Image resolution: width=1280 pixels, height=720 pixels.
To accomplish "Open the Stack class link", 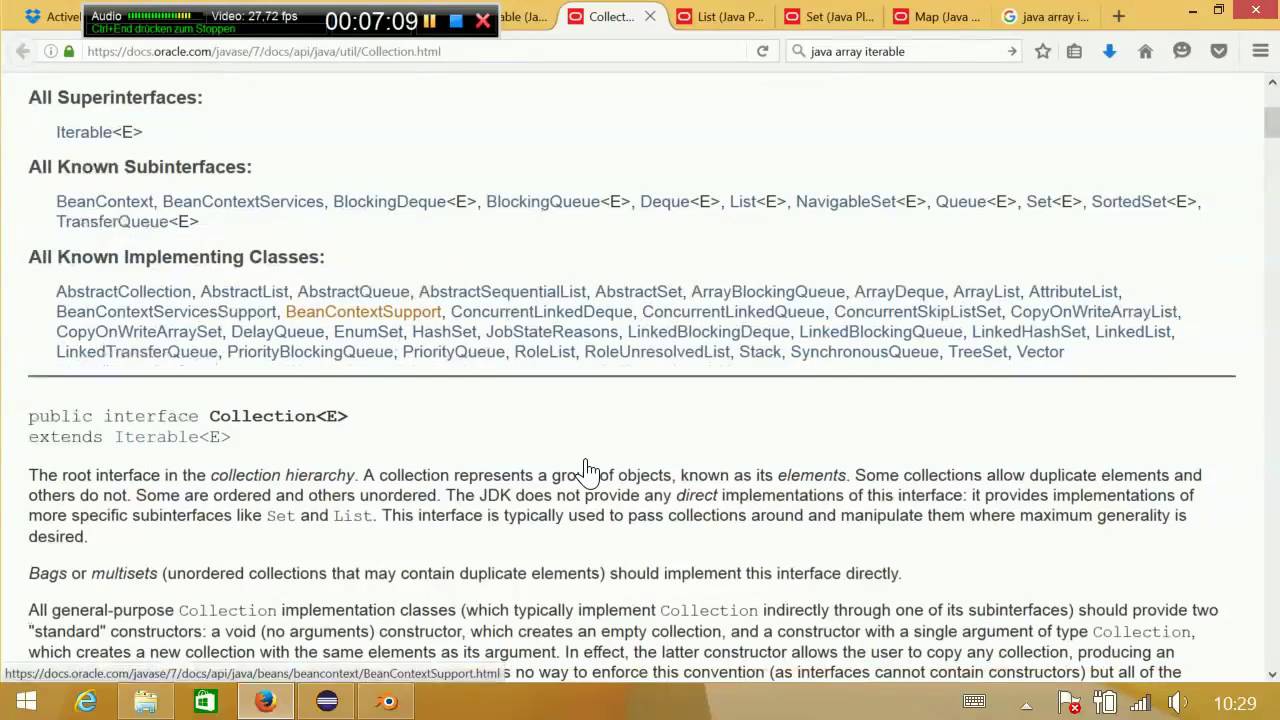I will pyautogui.click(x=760, y=352).
